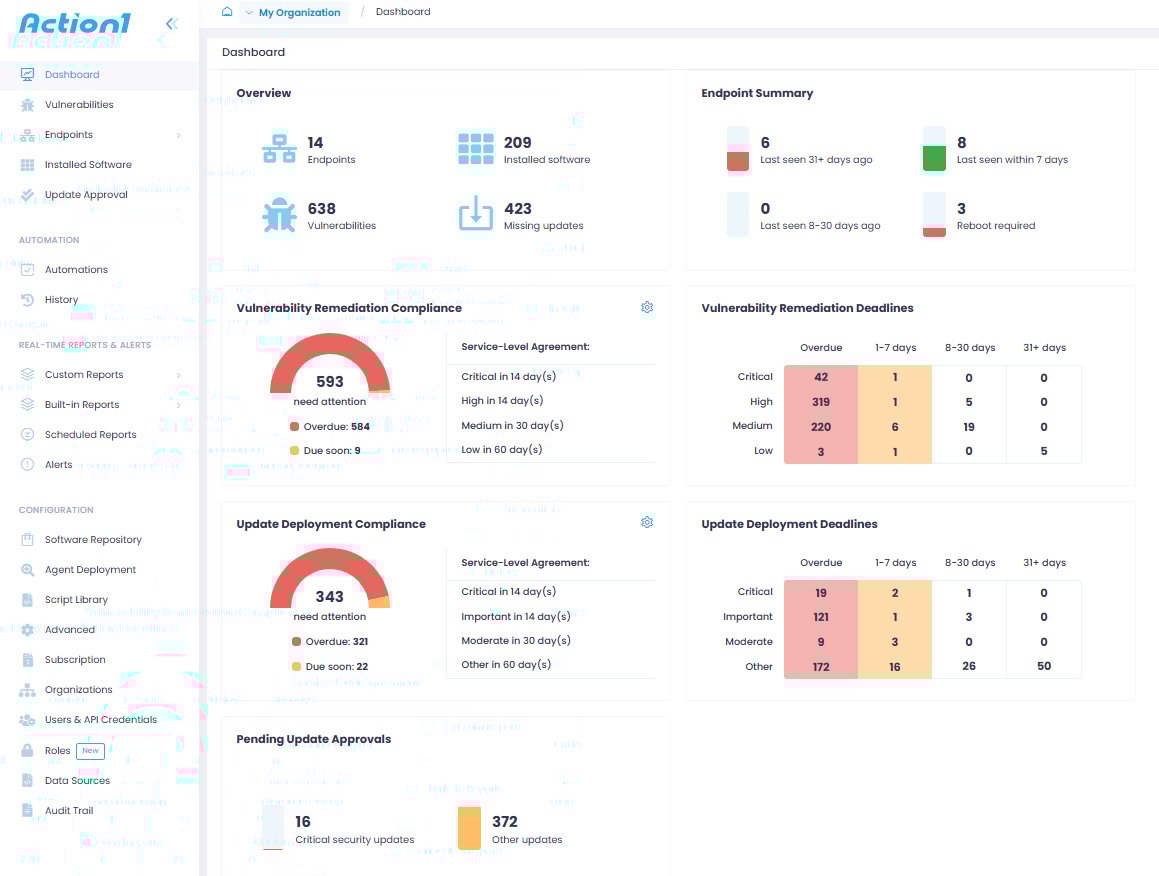Go to Script Library page

pyautogui.click(x=76, y=600)
